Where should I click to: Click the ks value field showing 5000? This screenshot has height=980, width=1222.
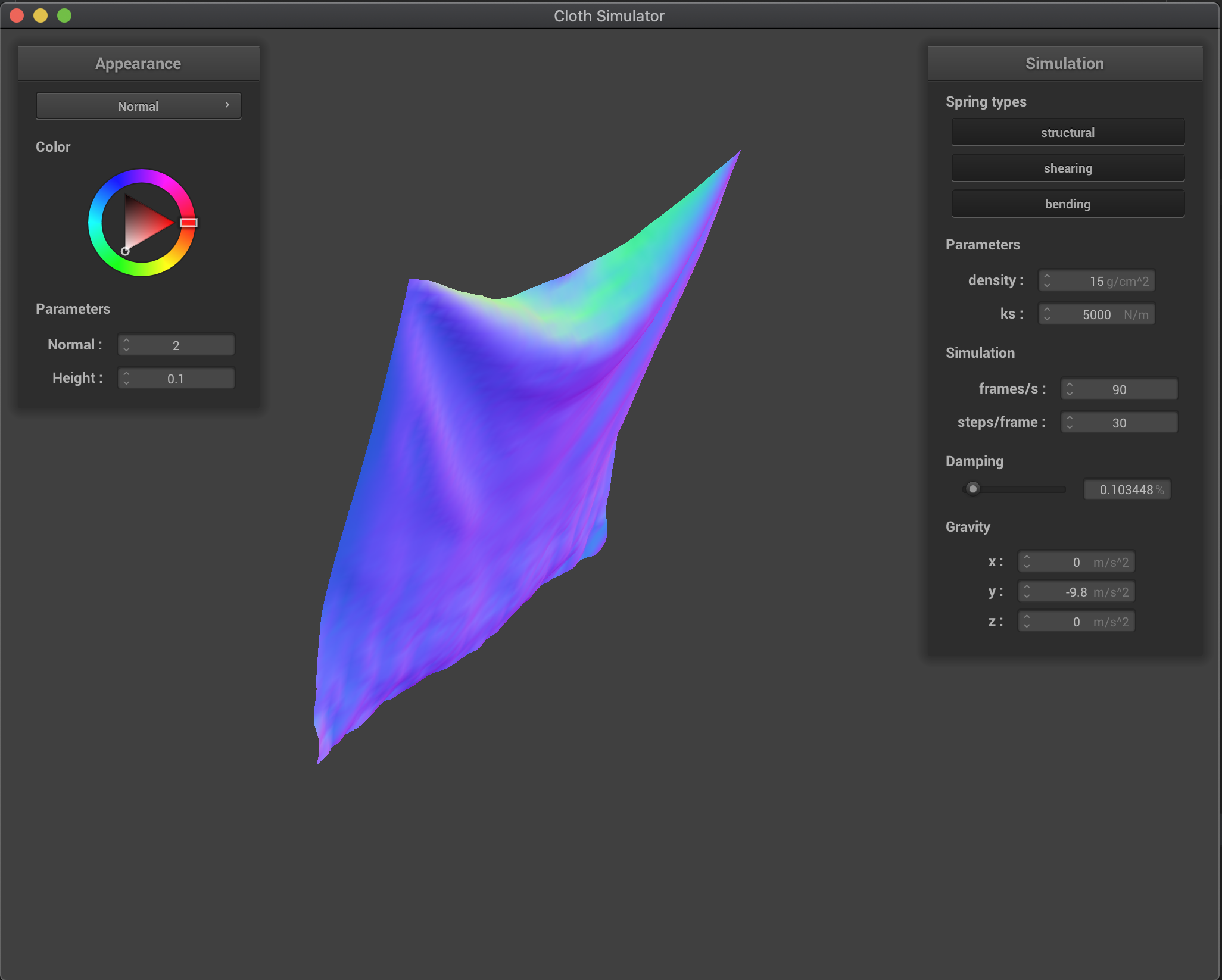click(1096, 314)
